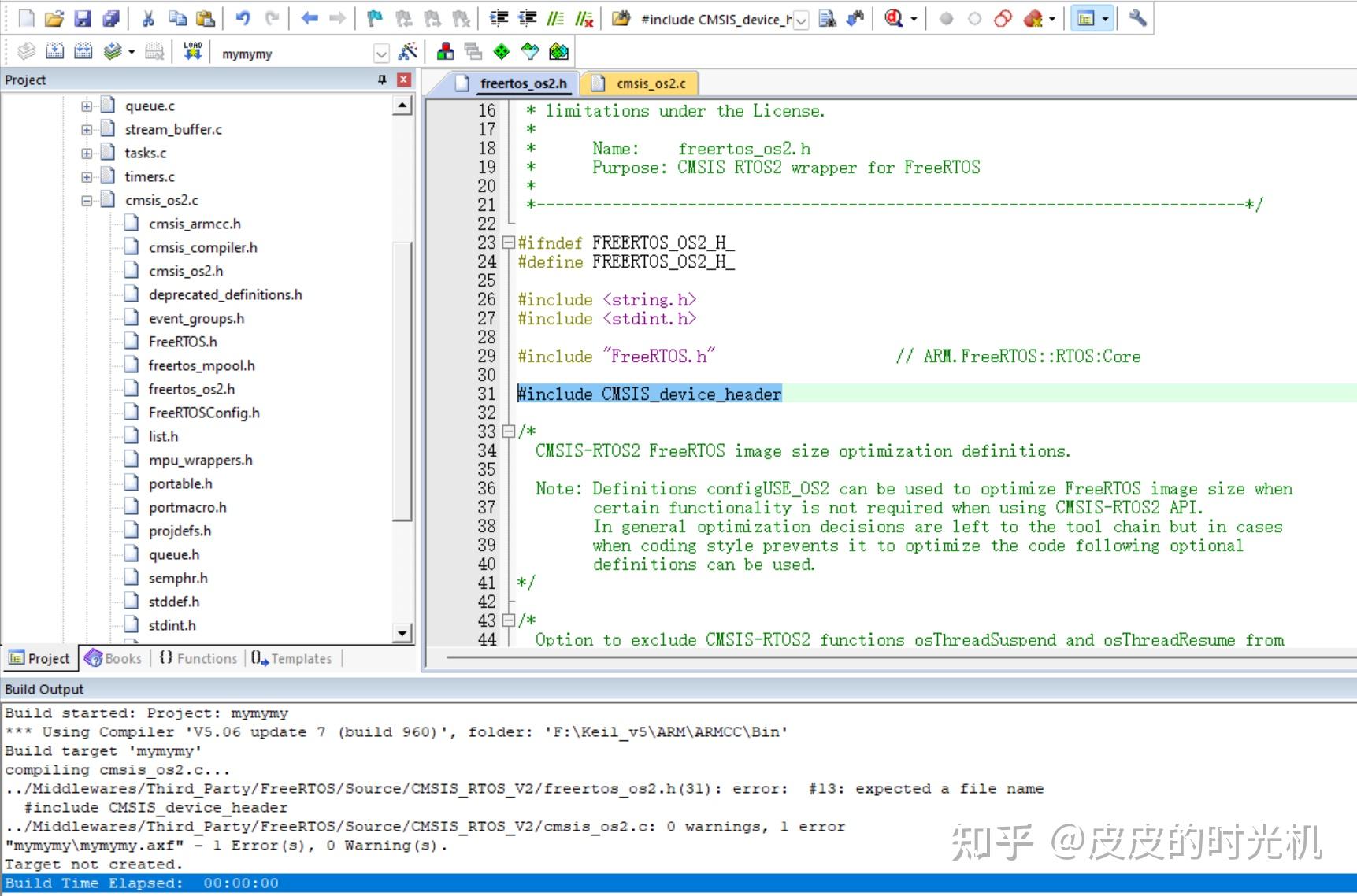Close the Project panel

pos(404,80)
